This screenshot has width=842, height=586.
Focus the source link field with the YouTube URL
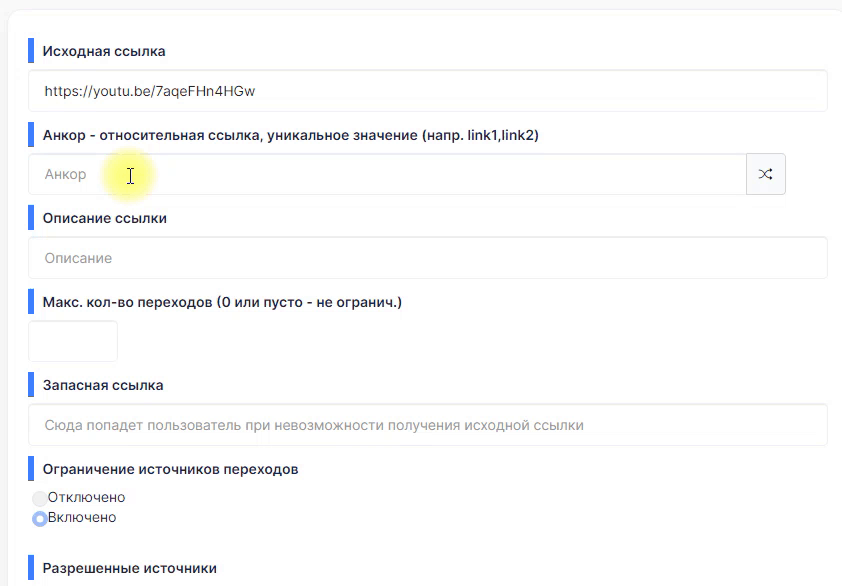(428, 91)
